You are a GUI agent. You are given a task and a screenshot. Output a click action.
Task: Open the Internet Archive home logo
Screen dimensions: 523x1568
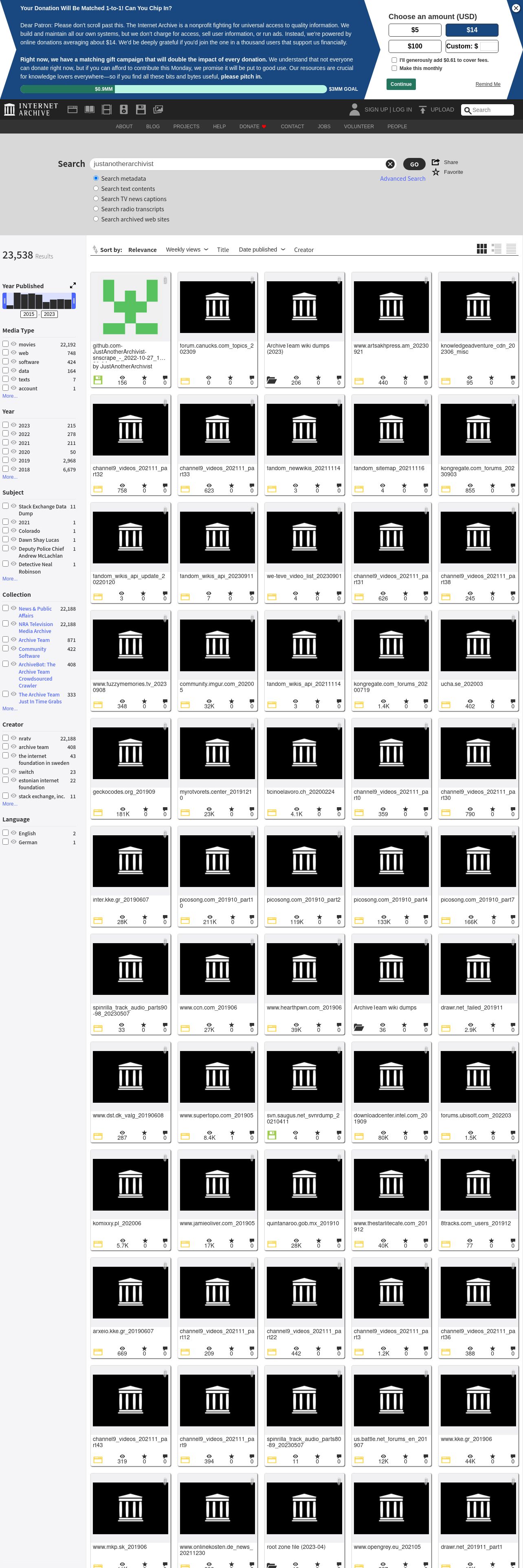(31, 109)
